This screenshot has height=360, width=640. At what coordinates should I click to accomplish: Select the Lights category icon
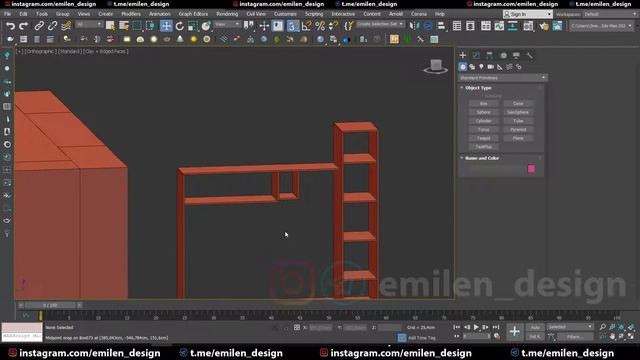click(481, 67)
